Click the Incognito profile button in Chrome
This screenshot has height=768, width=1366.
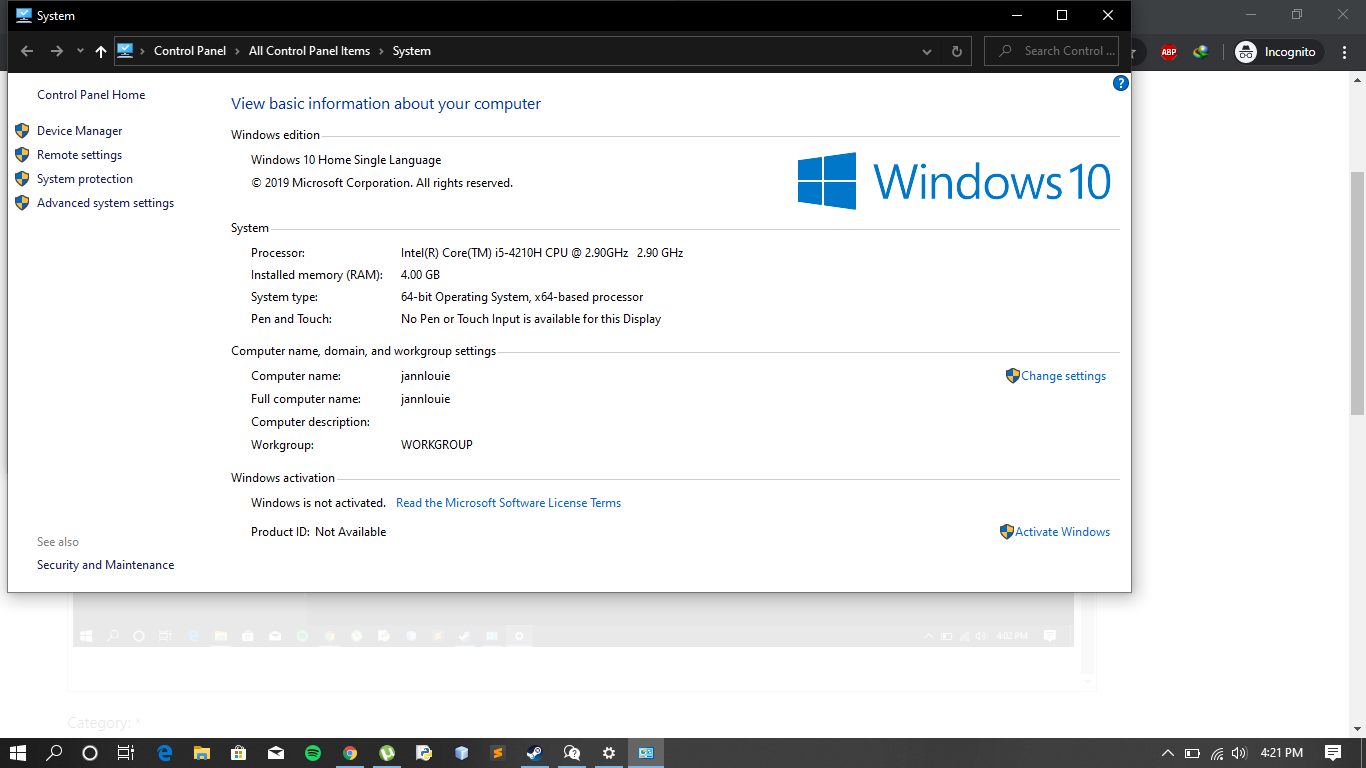(1279, 52)
